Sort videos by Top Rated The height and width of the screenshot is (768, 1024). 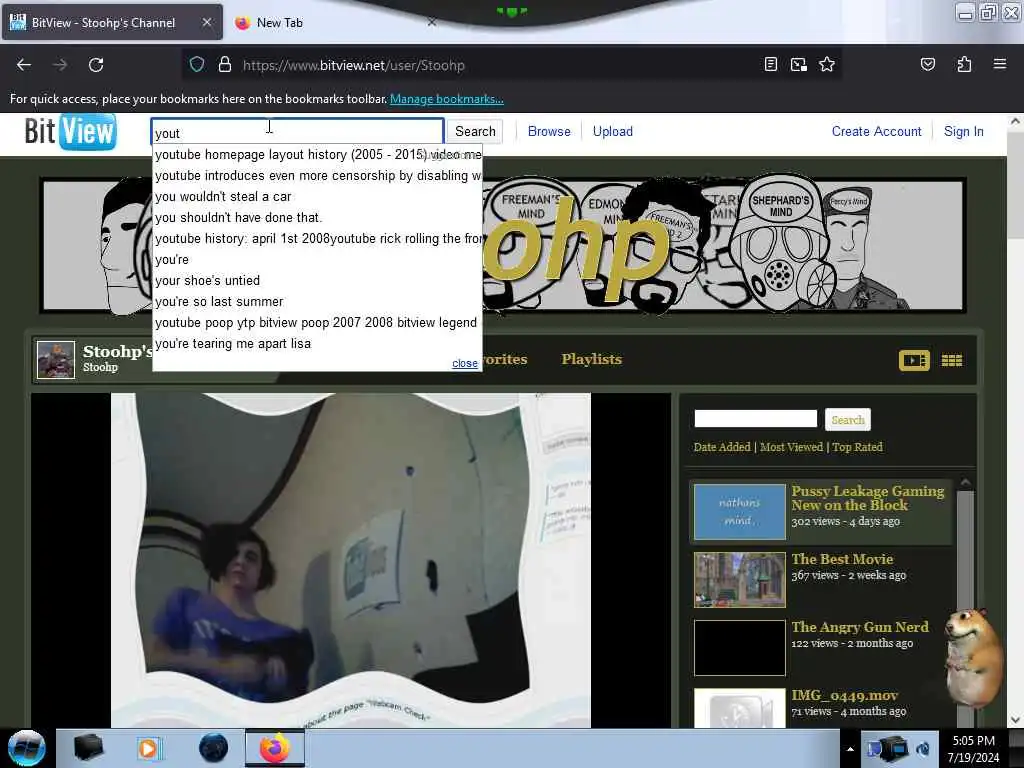tap(857, 447)
